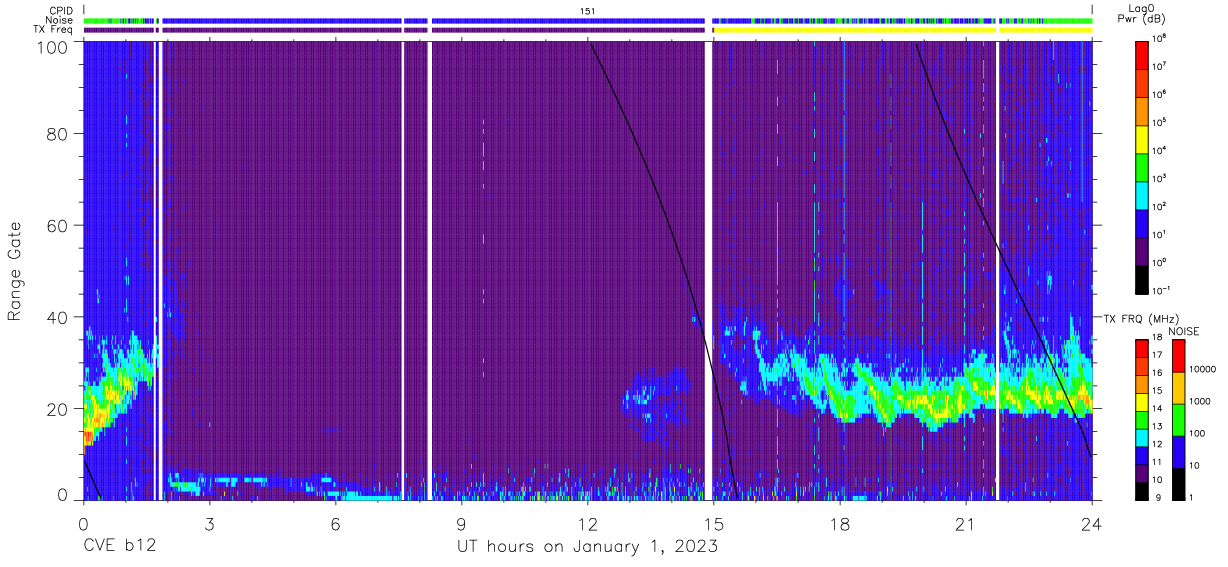Click the '21' tick on UT hours axis
This screenshot has height=567, width=1228.
point(965,522)
